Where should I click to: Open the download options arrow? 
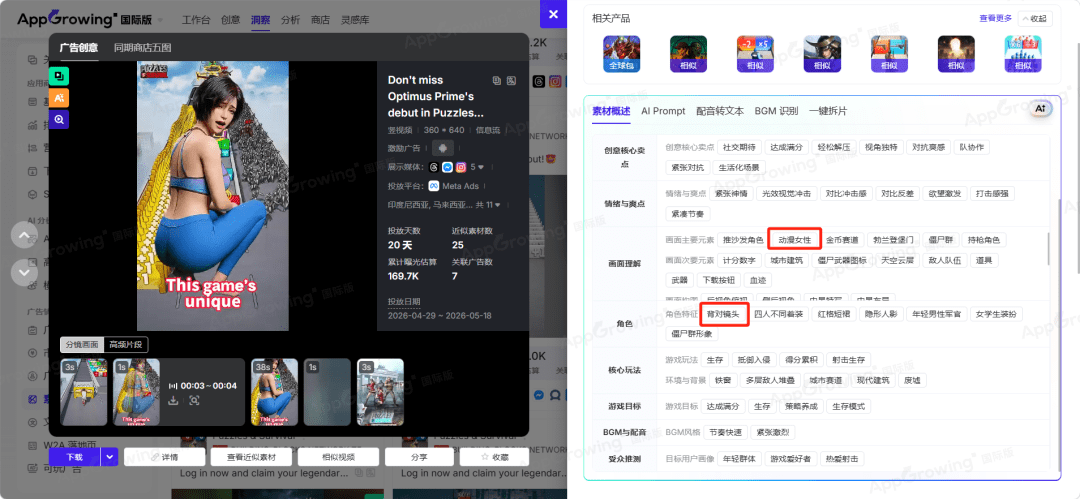[x=110, y=456]
